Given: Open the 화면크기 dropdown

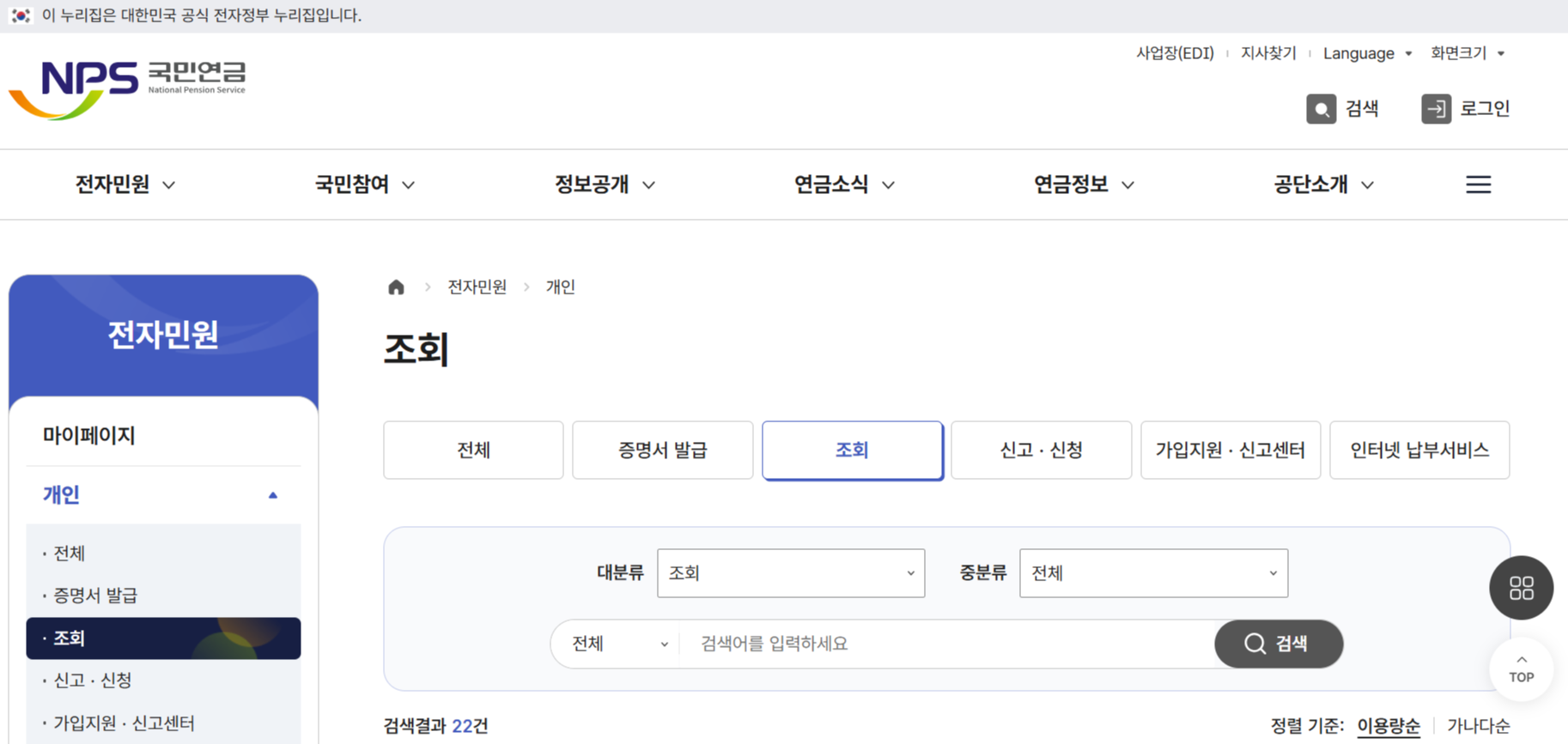Looking at the screenshot, I should click(1468, 53).
